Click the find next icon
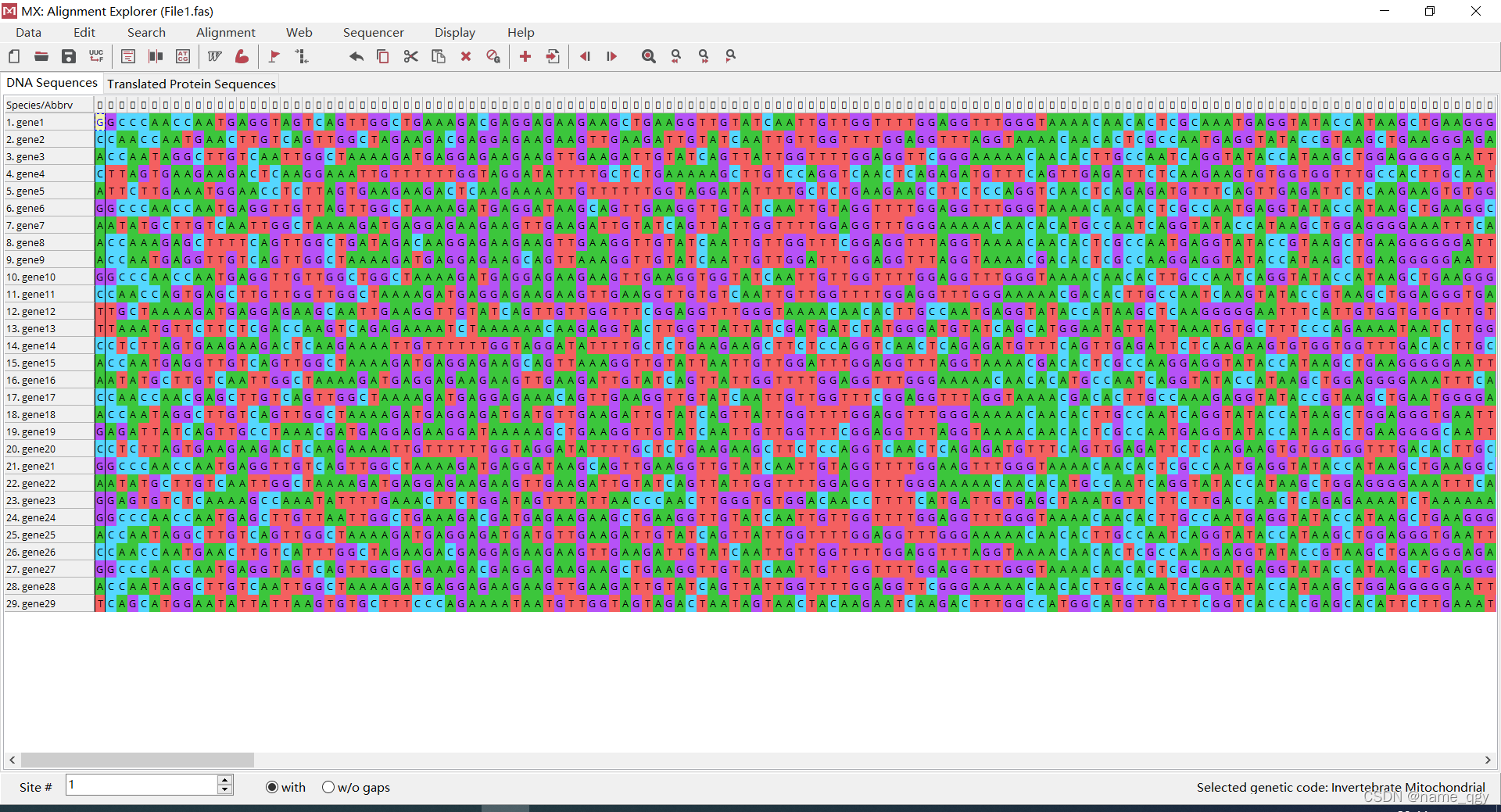Screen dimensions: 1501x812 704,56
